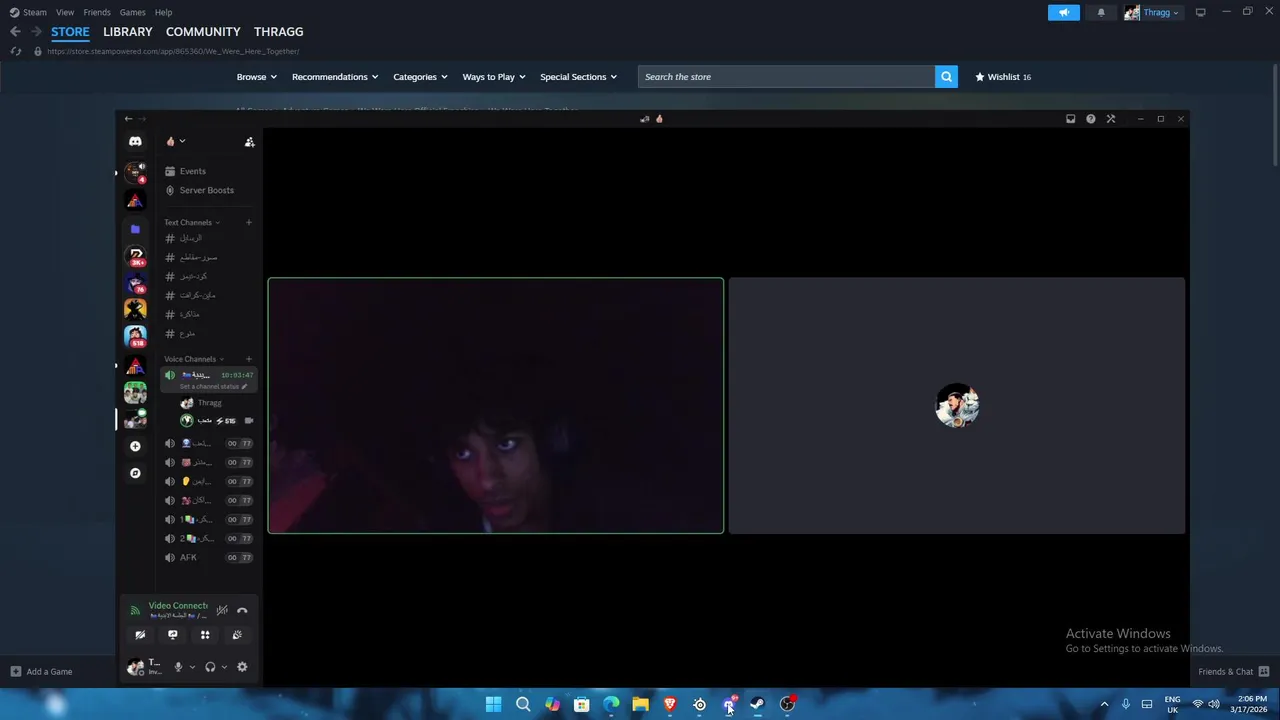Select Thragg in the voice channel list
1280x720 pixels.
[209, 403]
